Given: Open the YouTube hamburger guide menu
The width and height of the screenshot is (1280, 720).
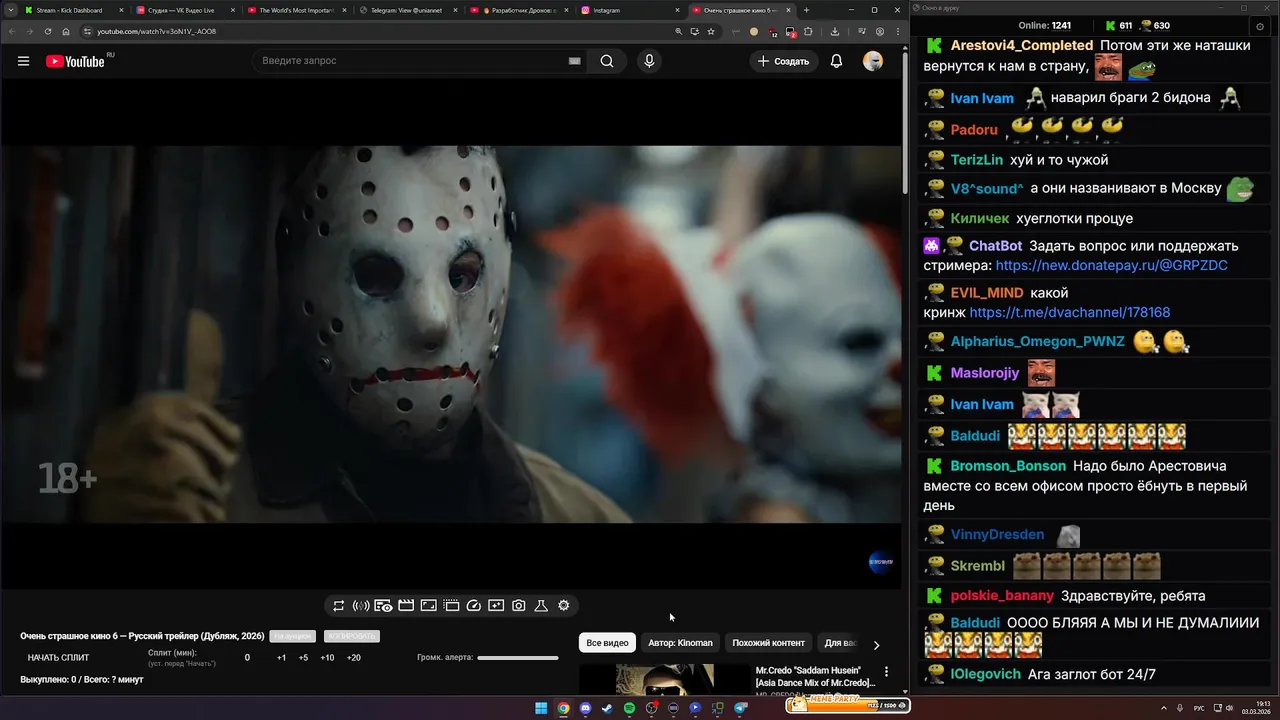Looking at the screenshot, I should pos(23,61).
